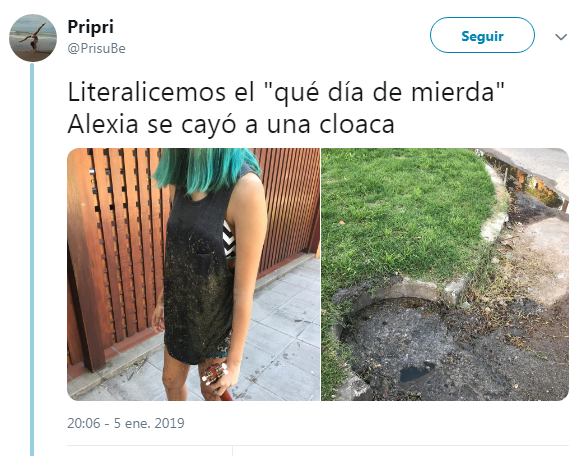Select the text "qué día de mierda"
577x456 pixels.
click(384, 92)
